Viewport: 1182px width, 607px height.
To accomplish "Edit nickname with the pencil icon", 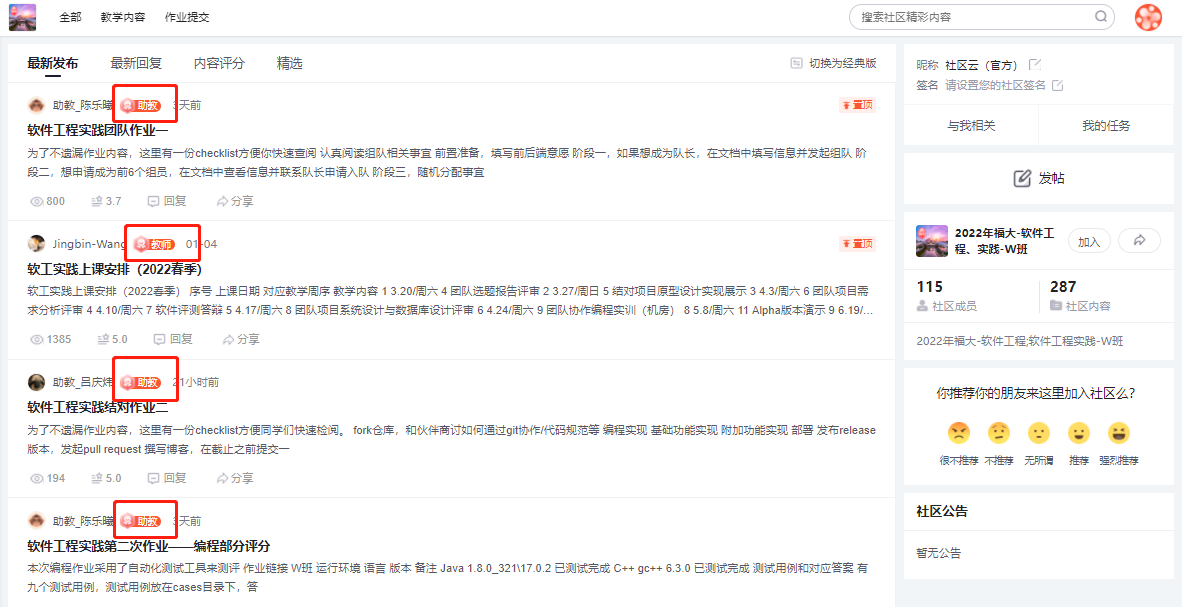I will [1035, 65].
